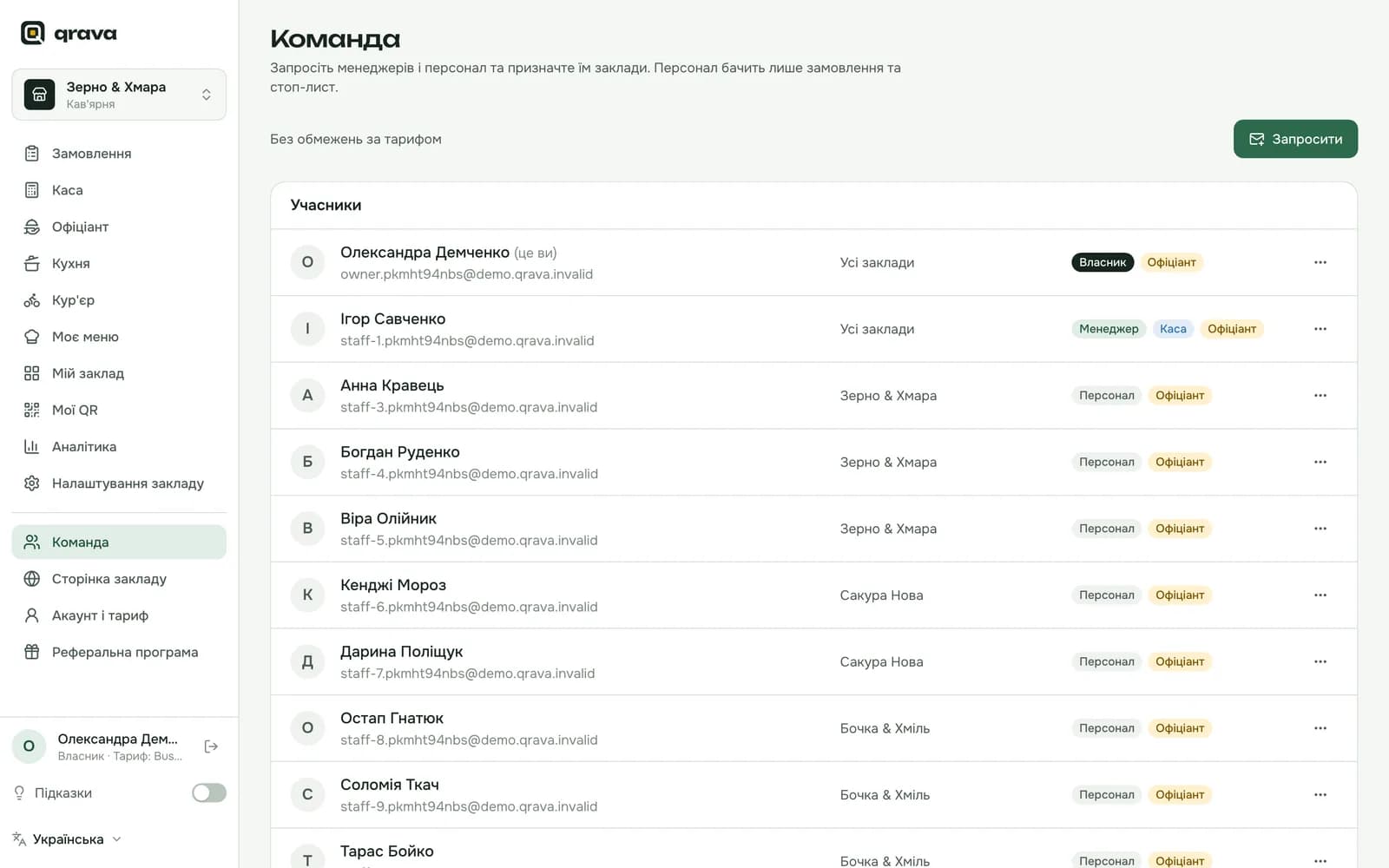
Task: Click the Реферальна програма gift icon
Action: [32, 652]
